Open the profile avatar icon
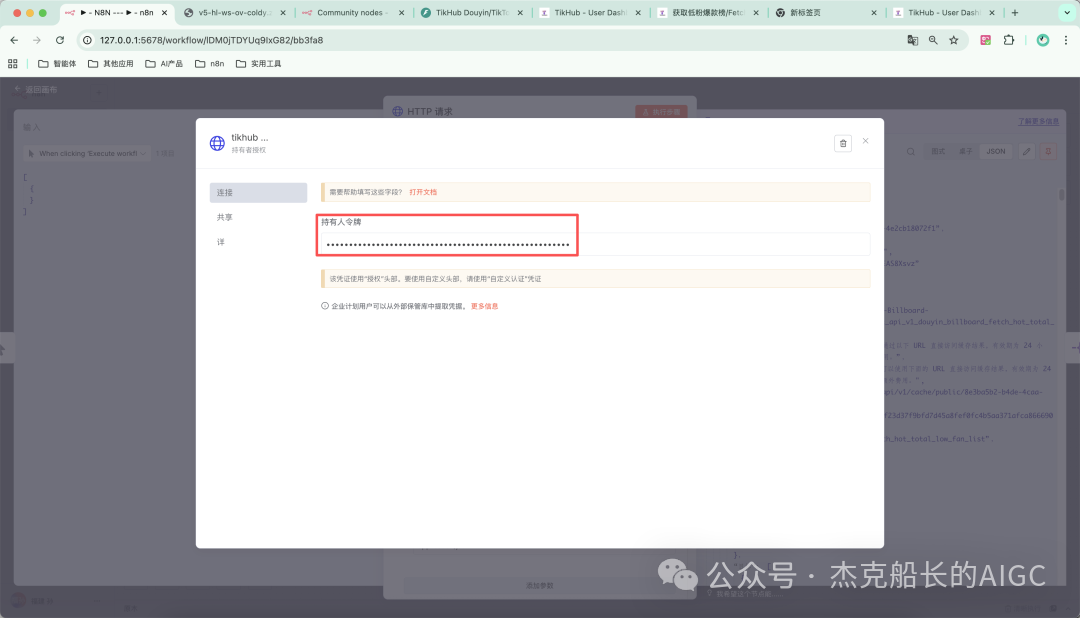1080x618 pixels. (1043, 40)
